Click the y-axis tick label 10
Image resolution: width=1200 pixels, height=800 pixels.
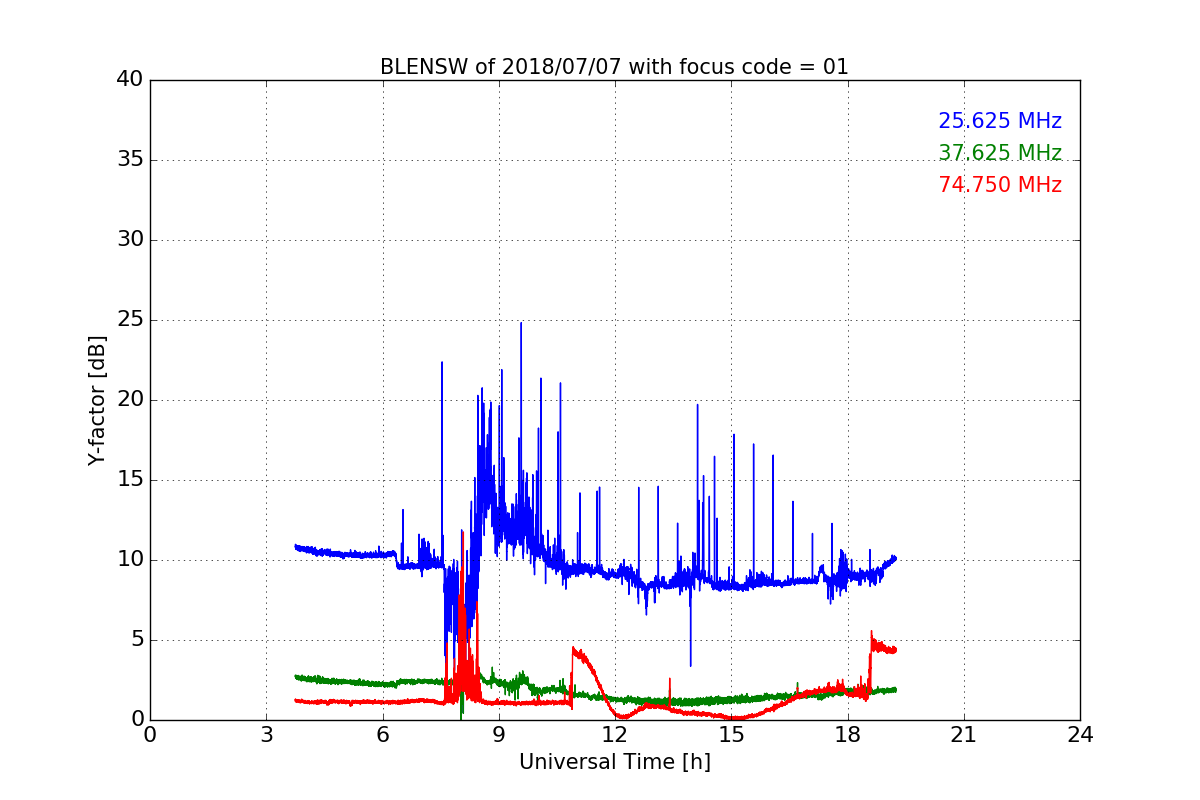129,560
